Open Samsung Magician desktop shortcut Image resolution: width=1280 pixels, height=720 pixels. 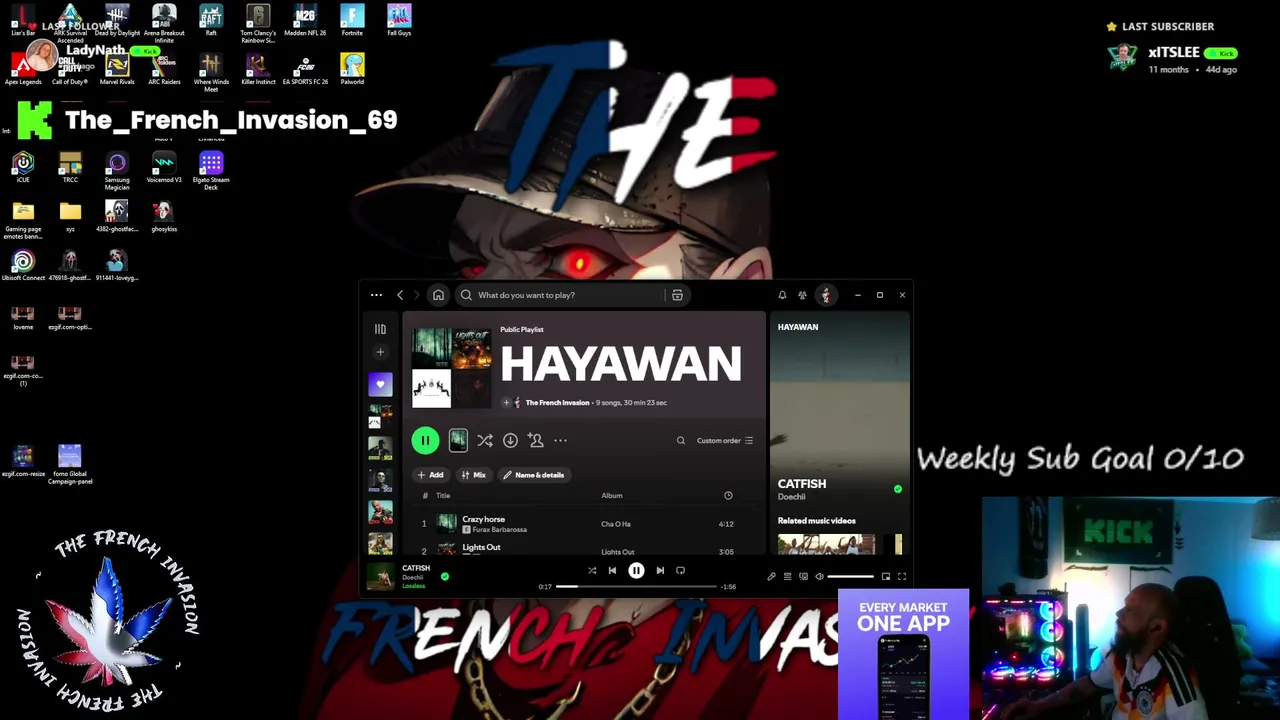pos(117,170)
